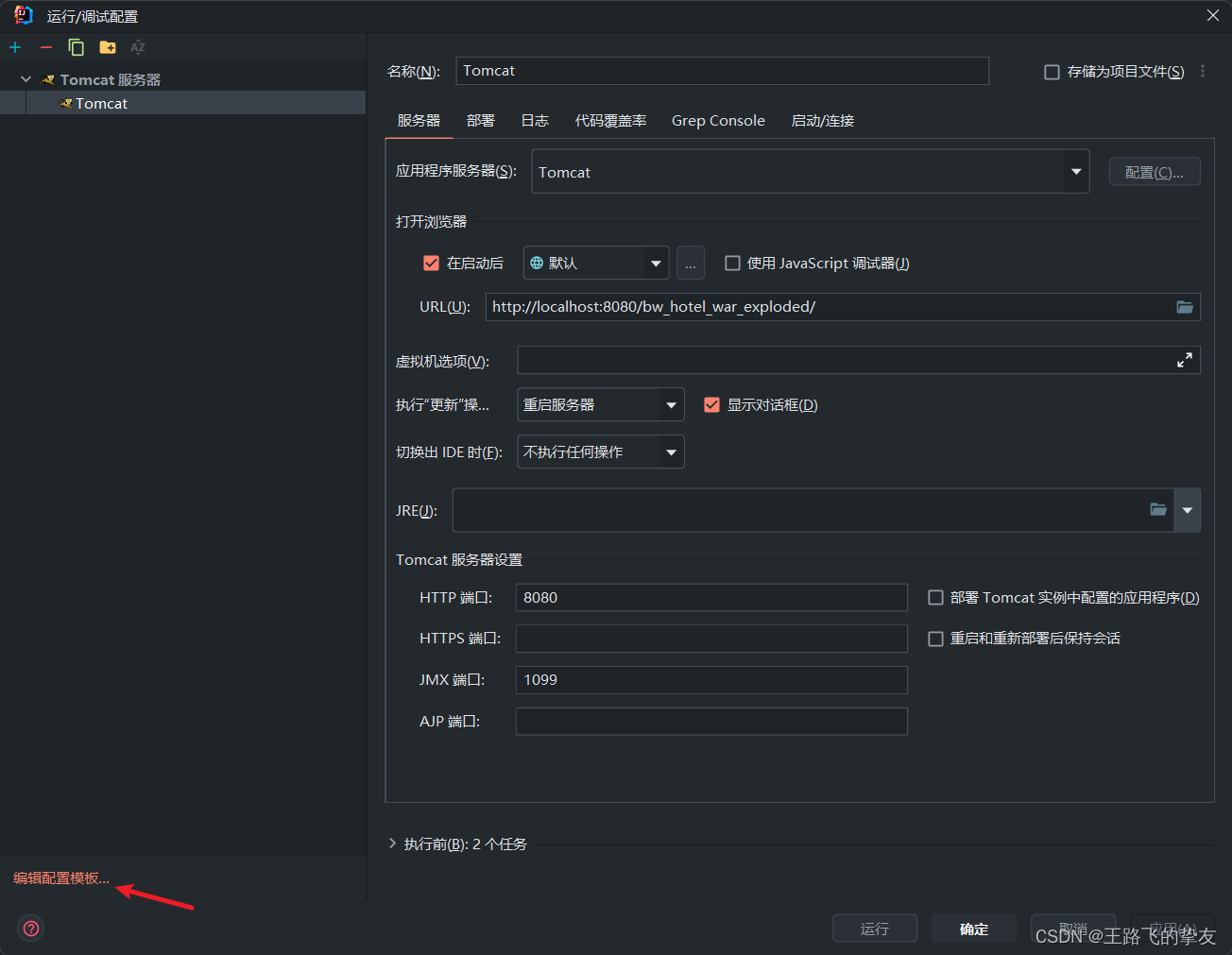Open the more options menu beside store as project file
Image resolution: width=1232 pixels, height=955 pixels.
click(1203, 71)
